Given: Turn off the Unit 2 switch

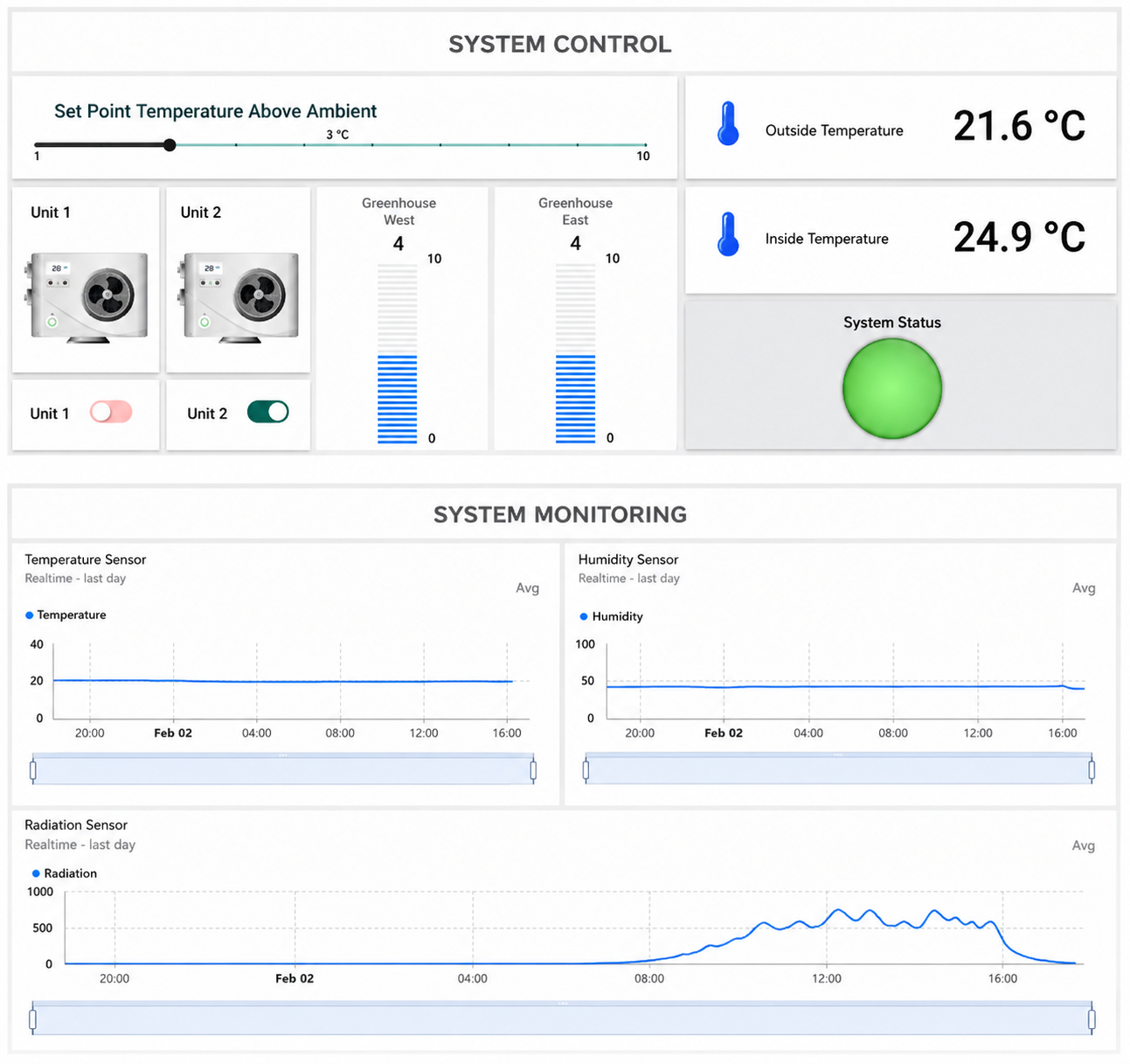Looking at the screenshot, I should [267, 412].
